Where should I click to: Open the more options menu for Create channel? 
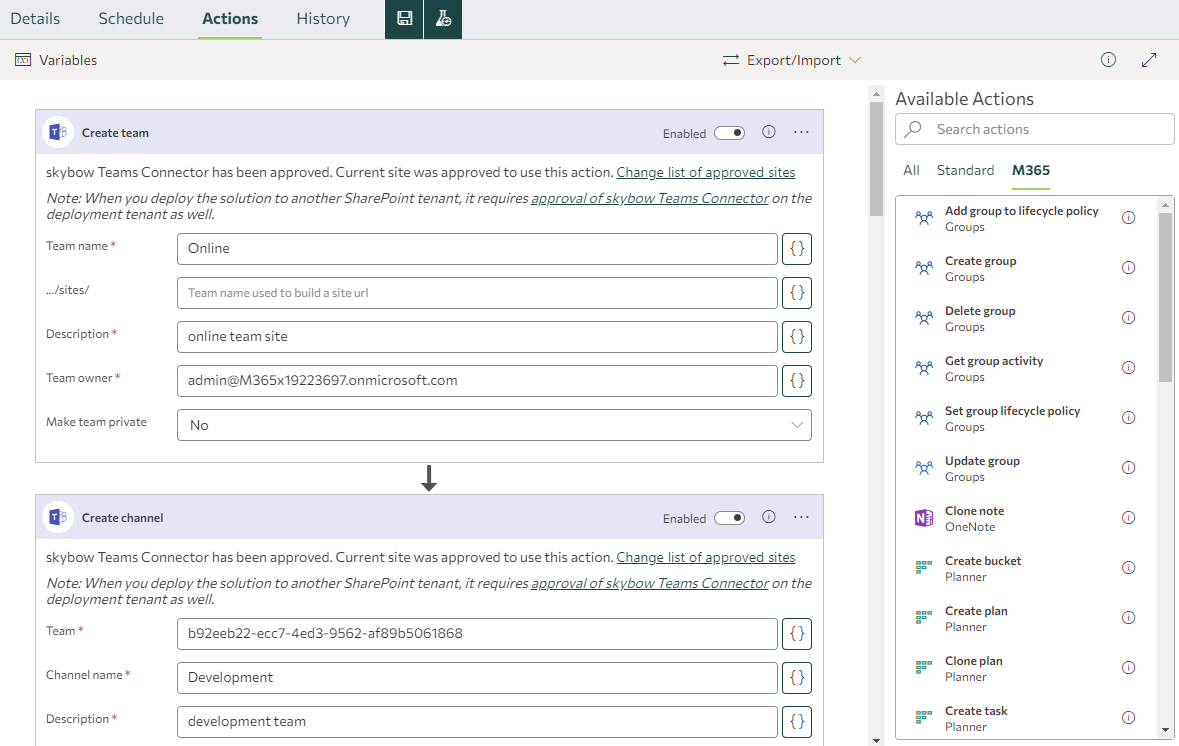[802, 517]
